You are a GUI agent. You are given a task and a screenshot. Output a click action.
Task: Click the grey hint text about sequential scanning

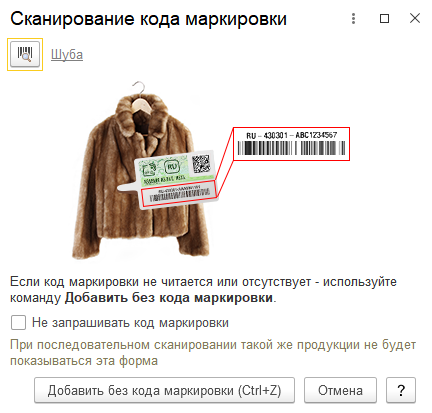pyautogui.click(x=213, y=353)
